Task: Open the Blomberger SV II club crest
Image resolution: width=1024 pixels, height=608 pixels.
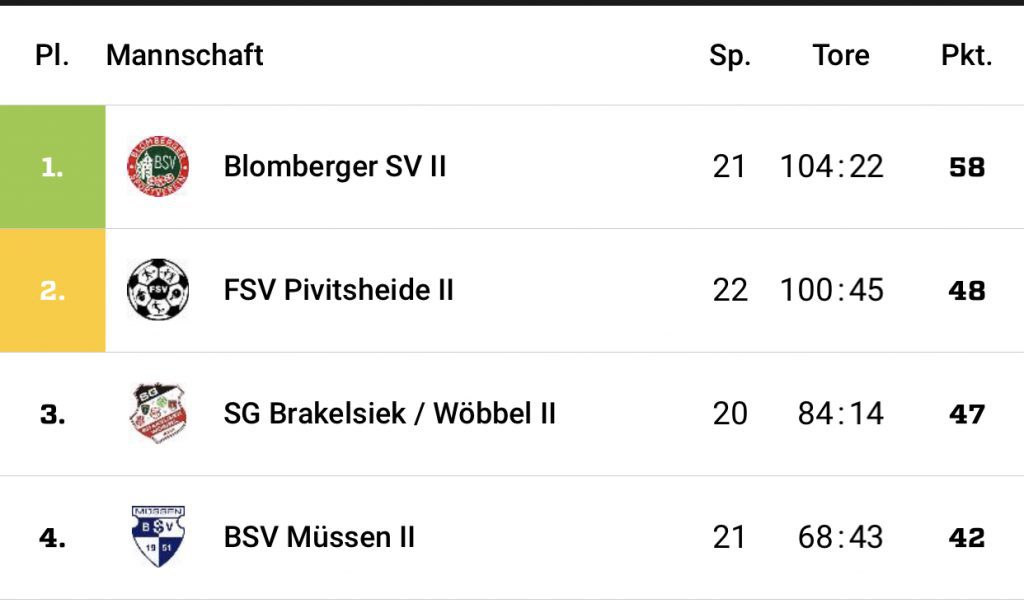Action: click(x=158, y=167)
